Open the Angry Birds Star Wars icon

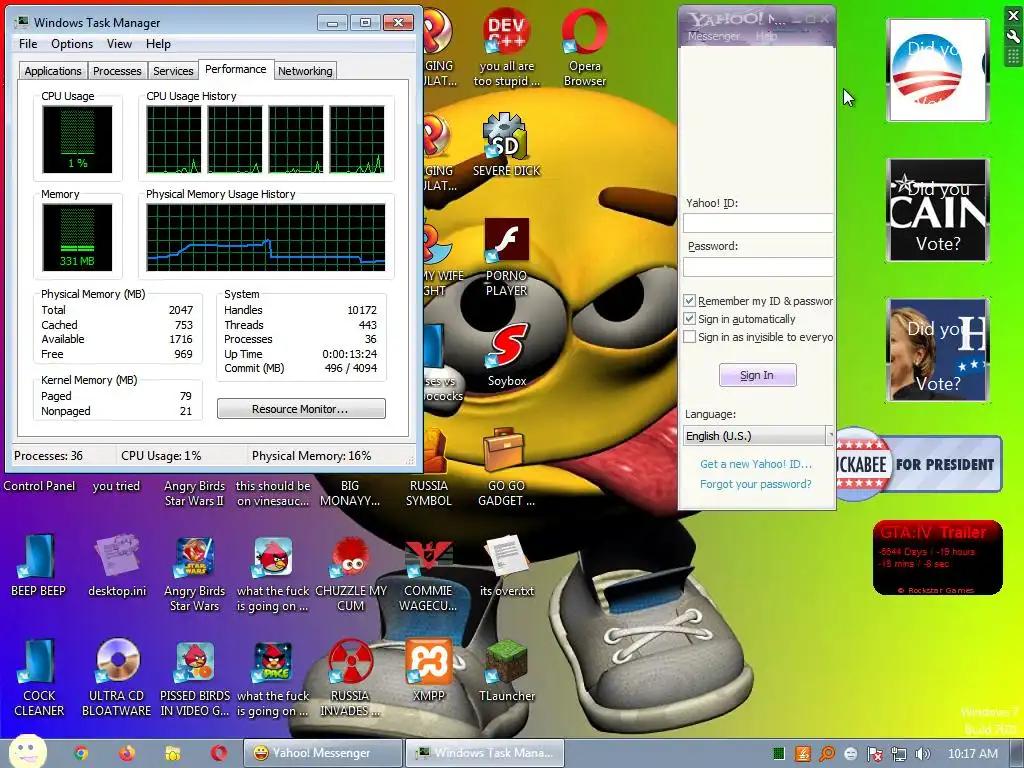(x=195, y=558)
